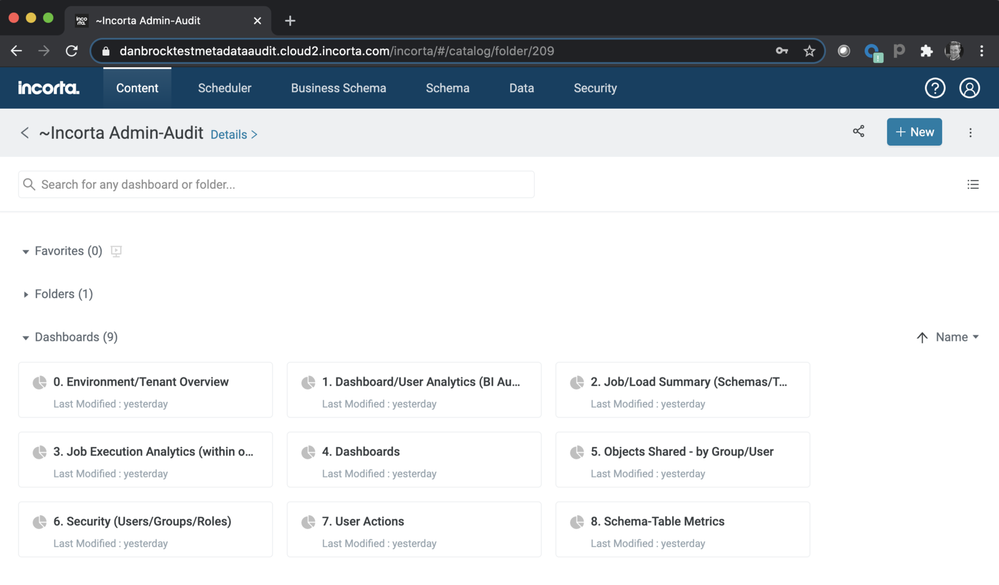
Task: Bookmark the page with the star icon
Action: [809, 51]
